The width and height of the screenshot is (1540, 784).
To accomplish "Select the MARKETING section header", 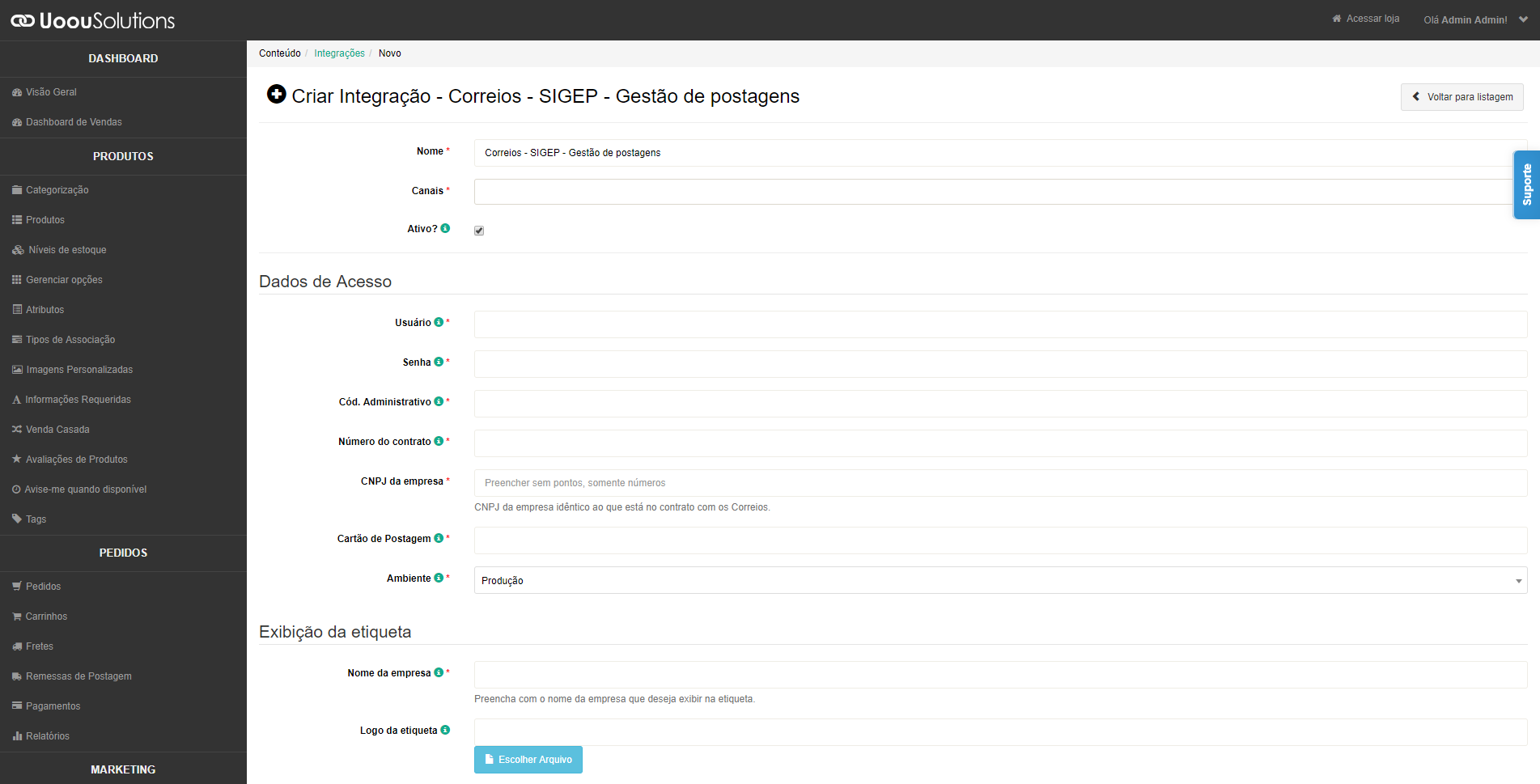I will coord(123,769).
